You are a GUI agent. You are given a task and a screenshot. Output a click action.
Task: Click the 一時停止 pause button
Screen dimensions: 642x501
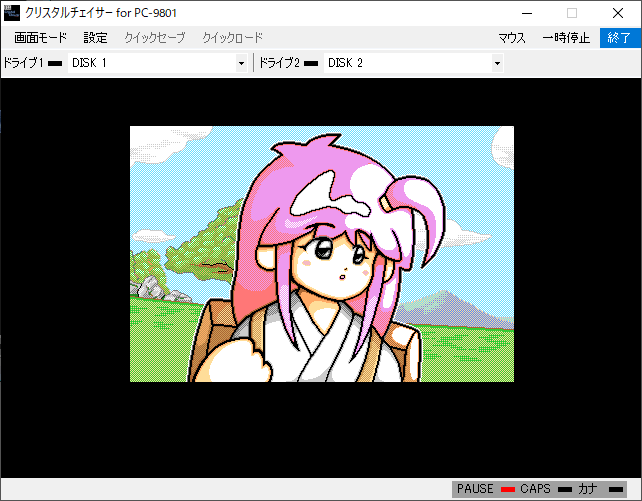click(566, 38)
